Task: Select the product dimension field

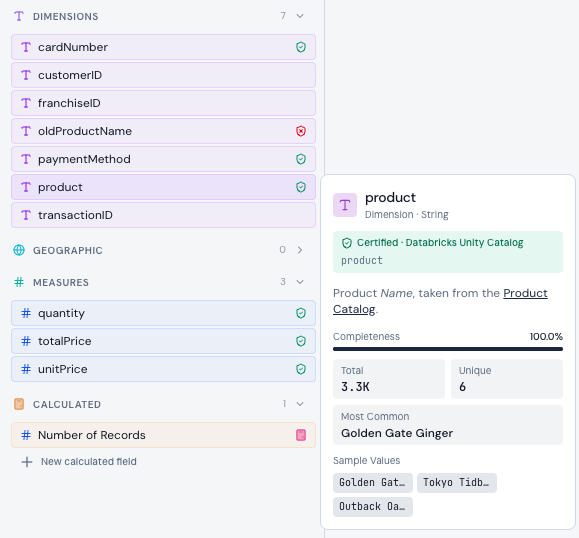Action: 163,187
